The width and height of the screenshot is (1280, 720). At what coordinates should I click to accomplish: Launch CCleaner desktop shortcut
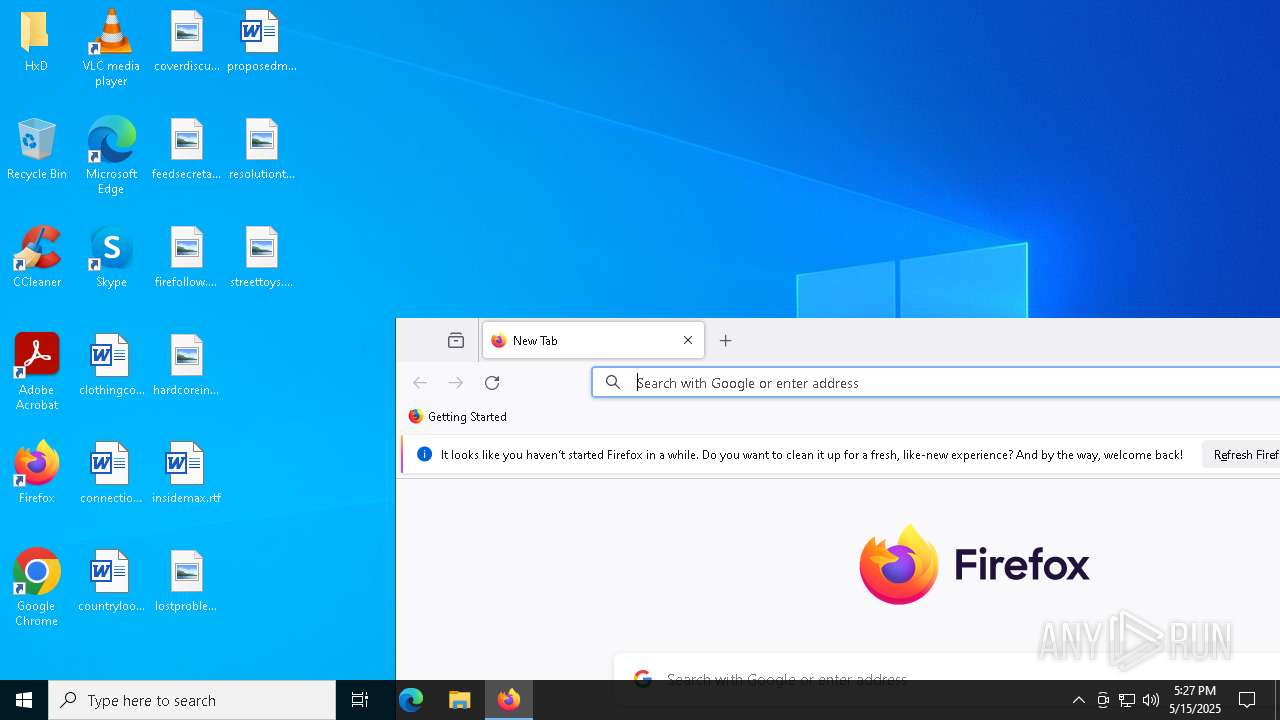coord(36,258)
